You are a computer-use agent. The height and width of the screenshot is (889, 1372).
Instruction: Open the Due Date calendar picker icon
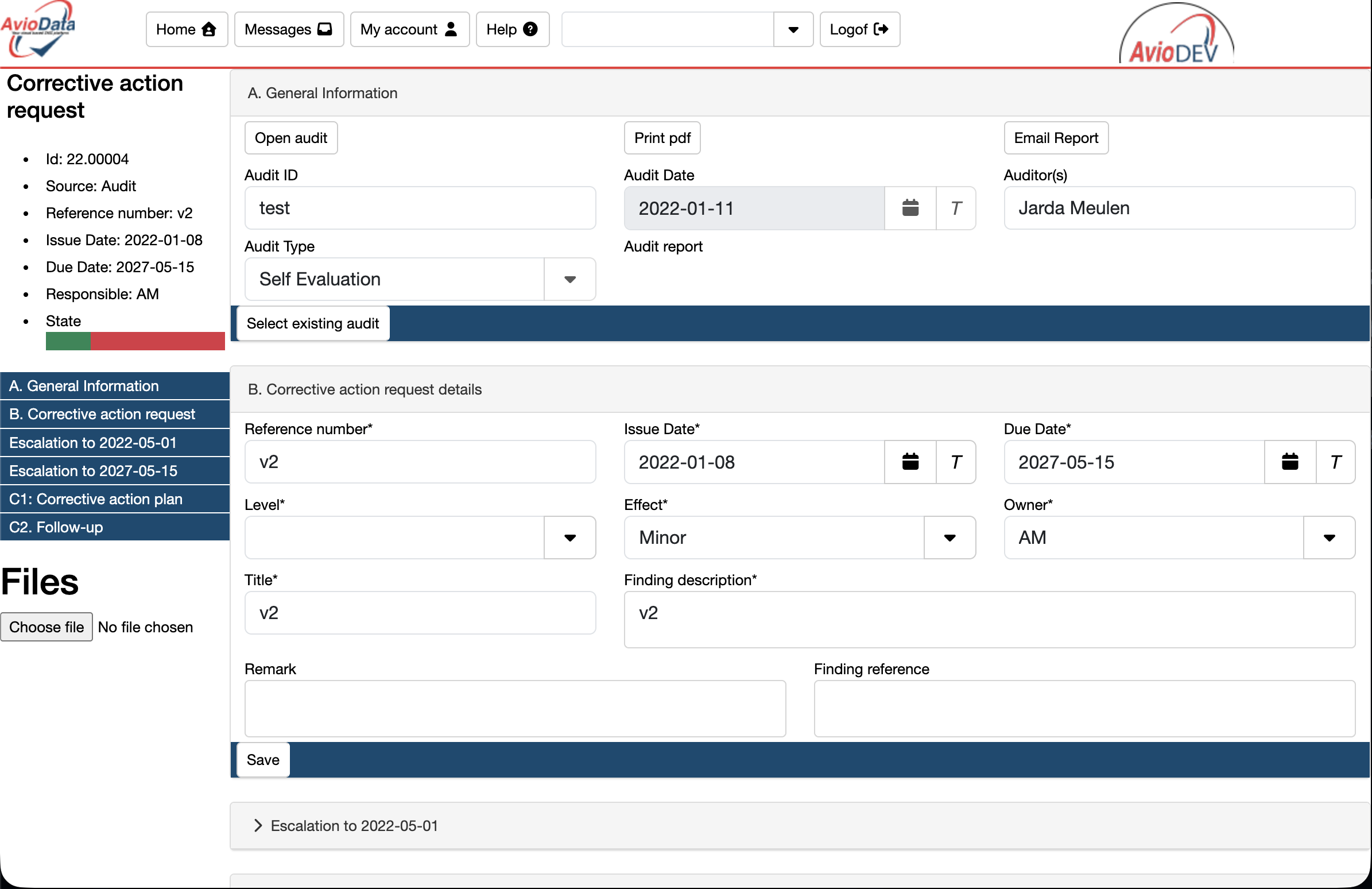[x=1289, y=462]
